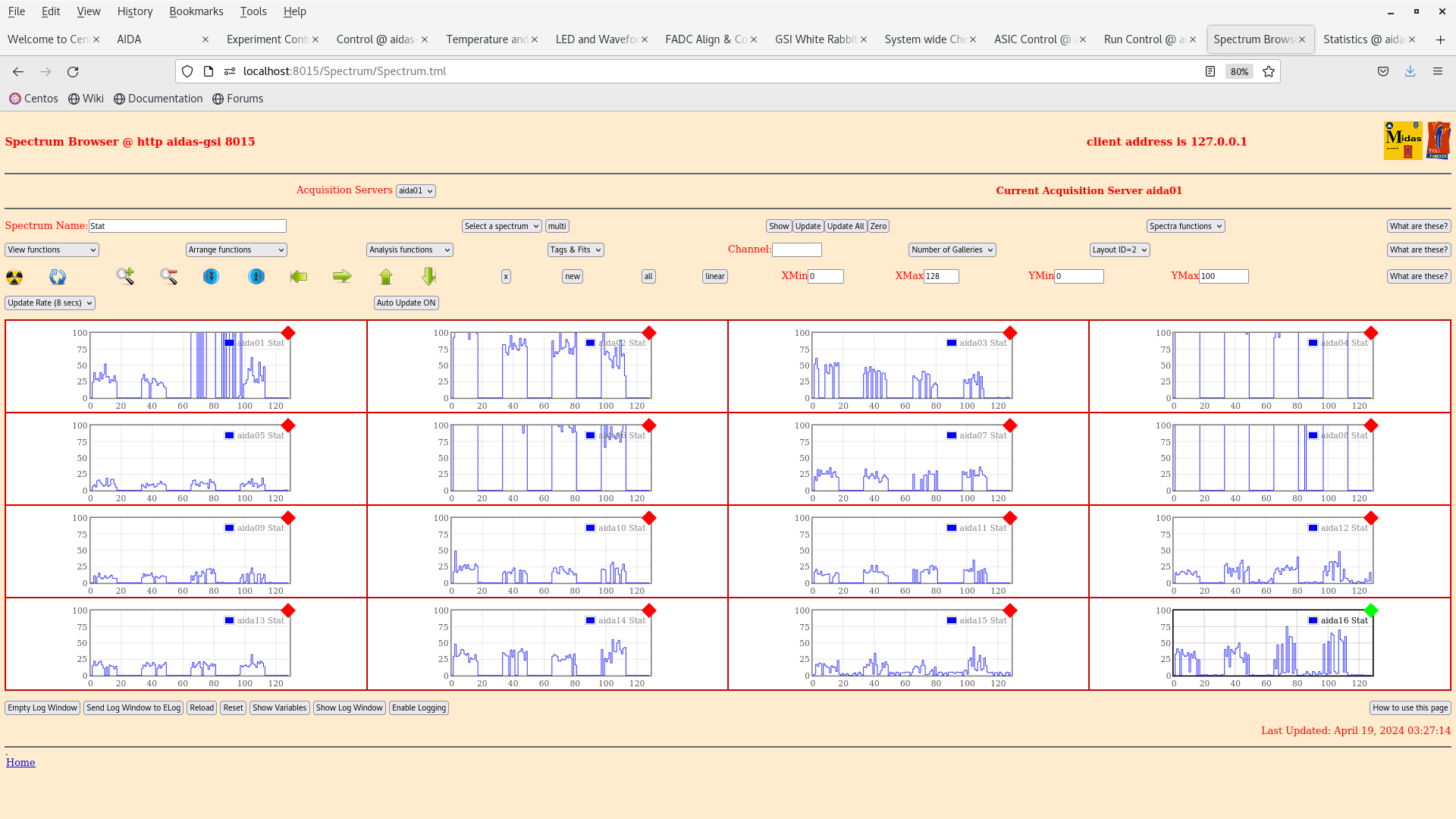1456x819 pixels.
Task: Click the Tcl feather logo image
Action: point(1439,140)
